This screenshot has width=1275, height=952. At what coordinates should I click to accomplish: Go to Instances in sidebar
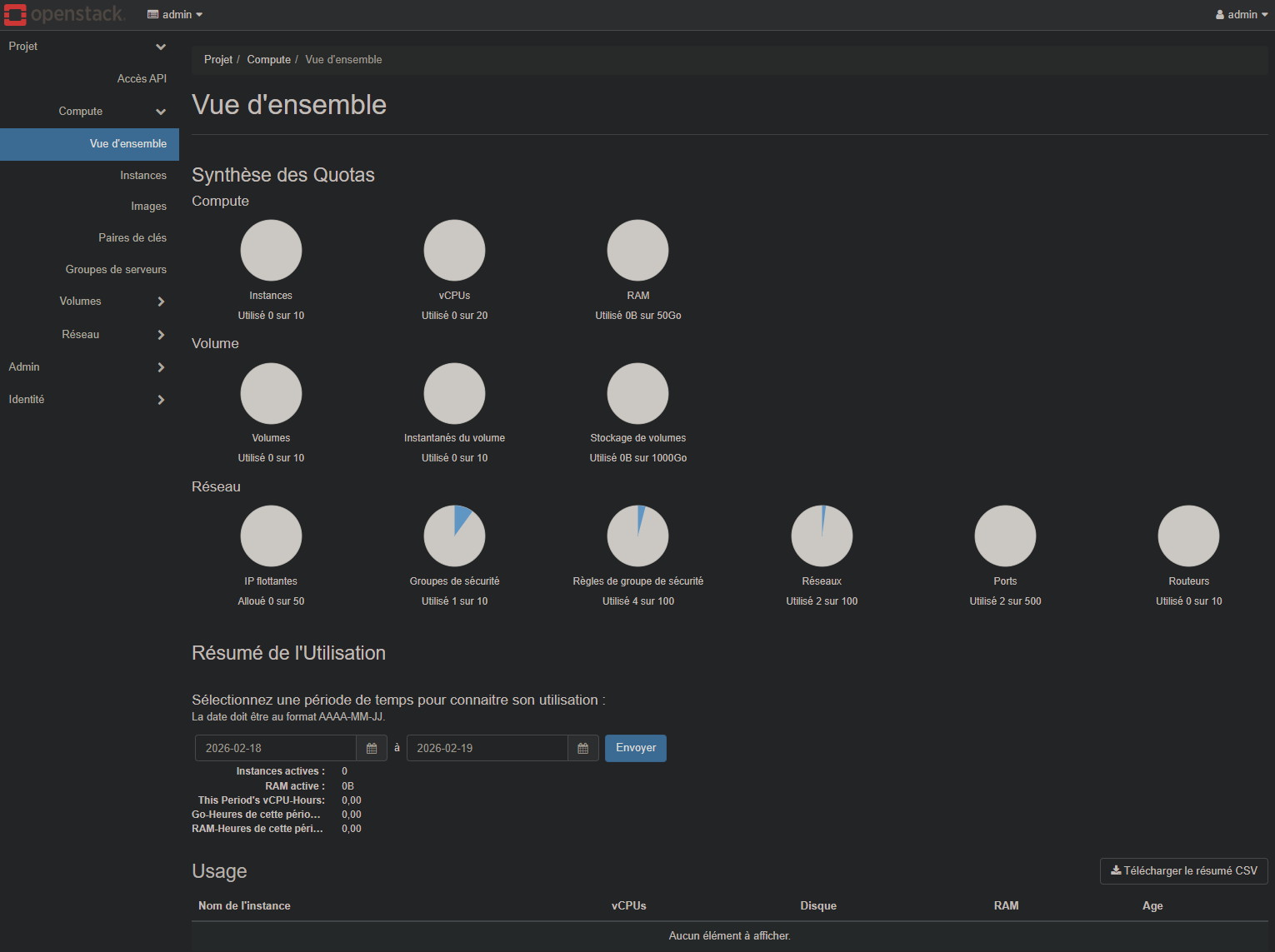142,176
